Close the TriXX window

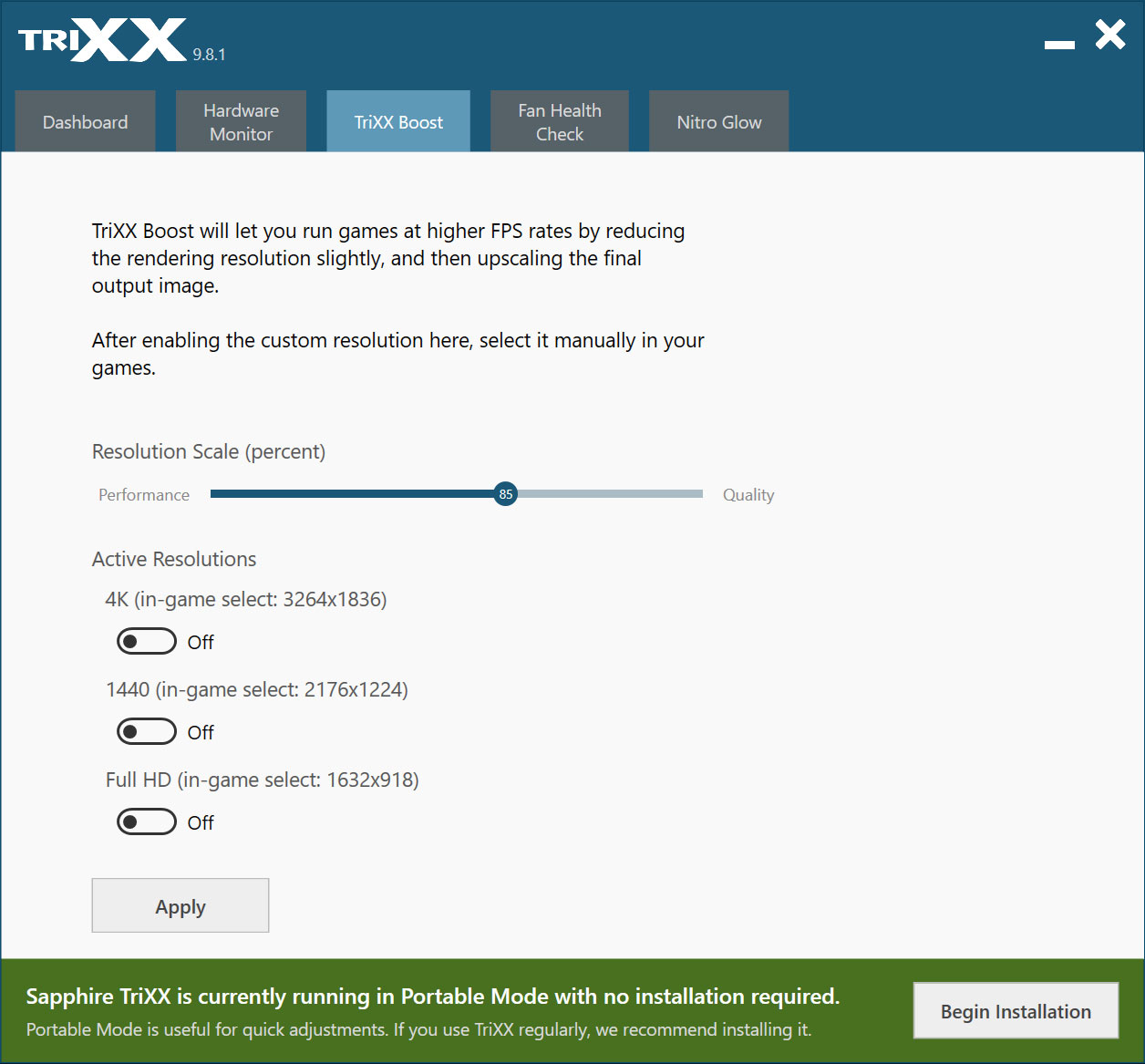point(1109,36)
